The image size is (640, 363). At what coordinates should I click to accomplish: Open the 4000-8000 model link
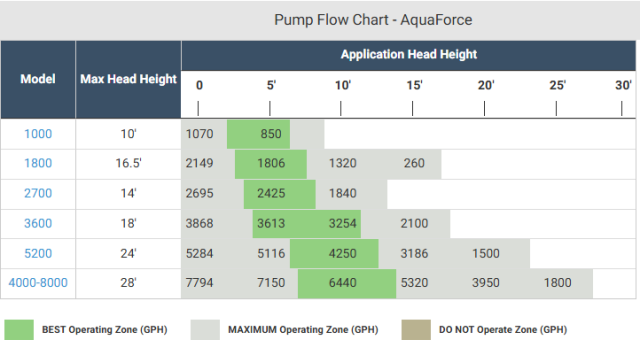(38, 283)
